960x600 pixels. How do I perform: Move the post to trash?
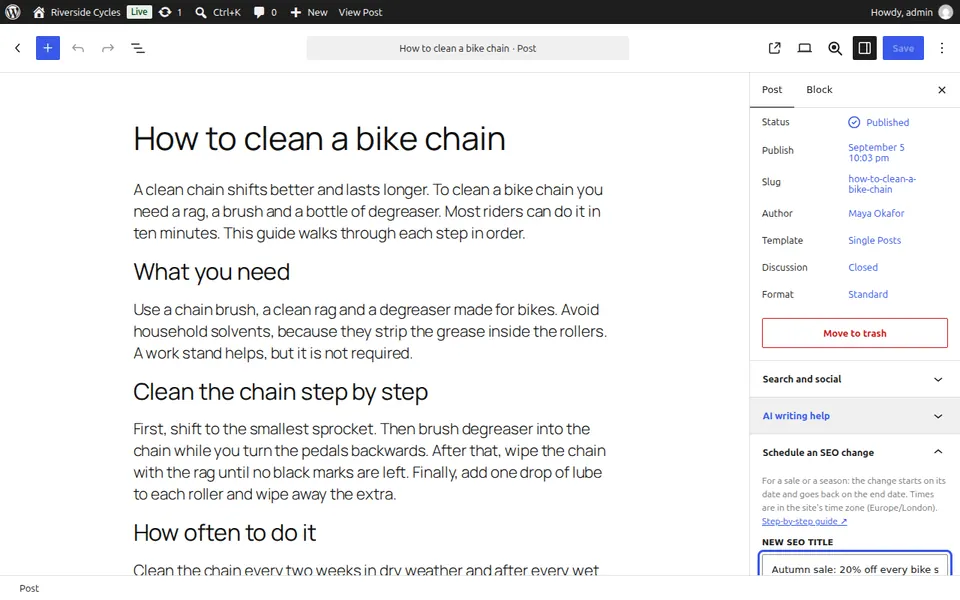coord(855,333)
